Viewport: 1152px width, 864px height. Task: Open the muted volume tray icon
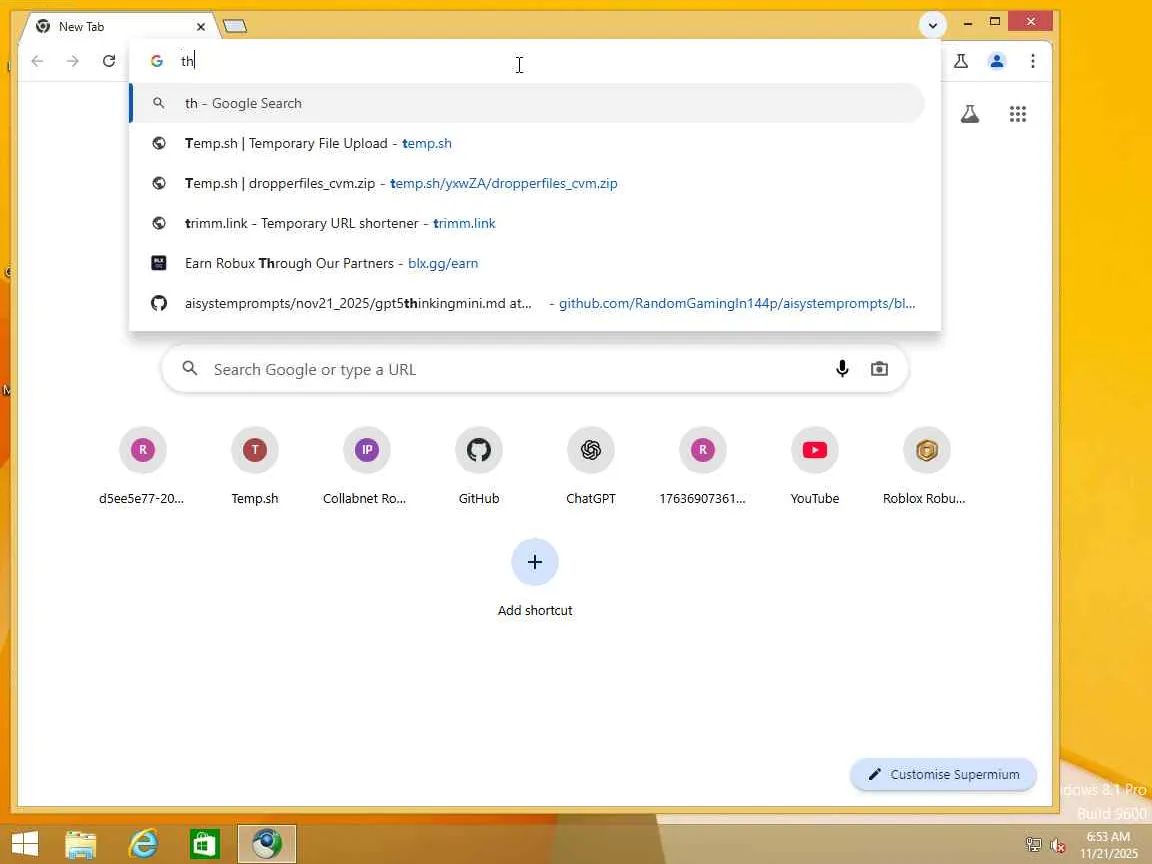tap(1058, 845)
